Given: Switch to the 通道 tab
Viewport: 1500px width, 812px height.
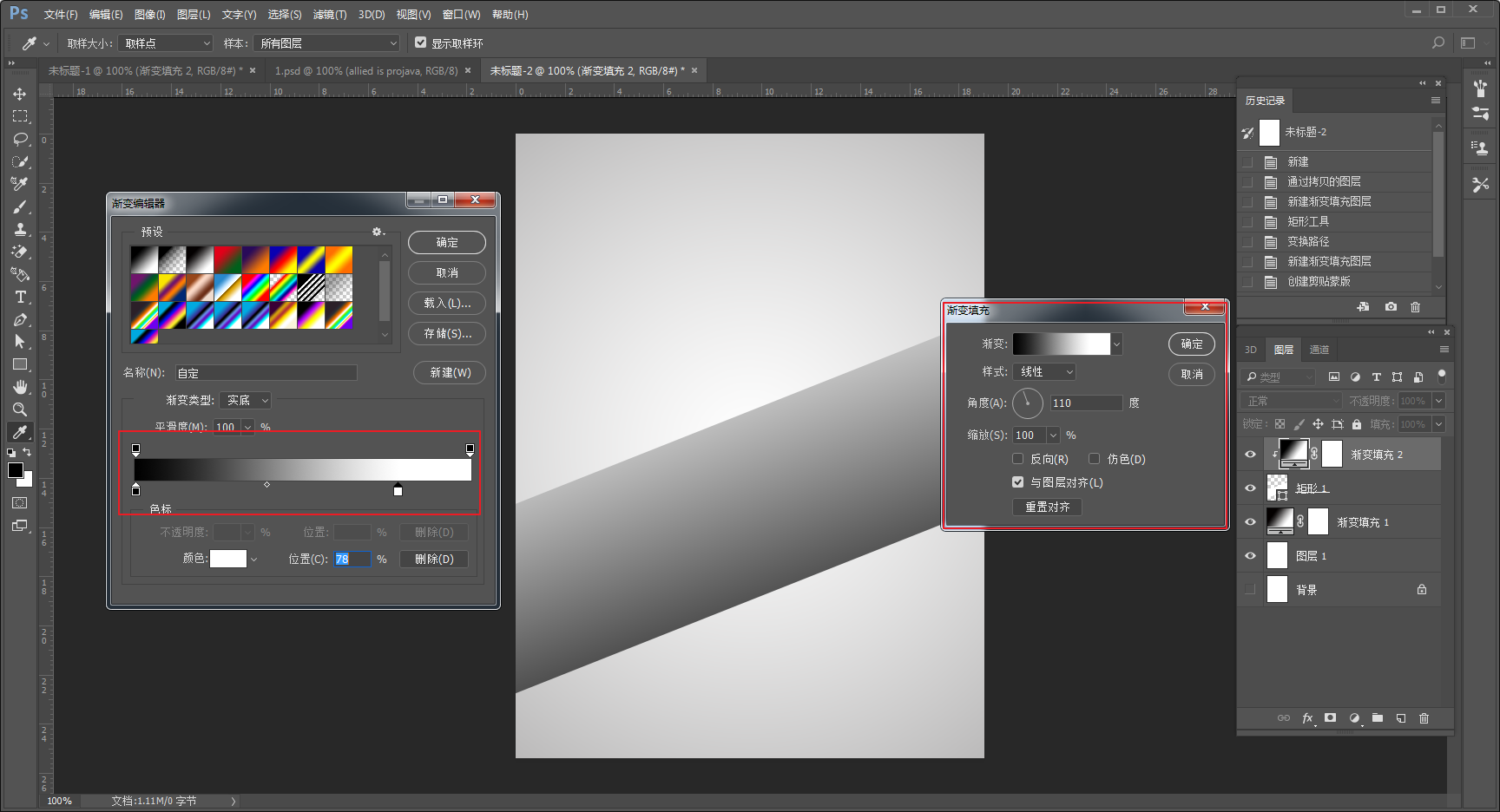Looking at the screenshot, I should pos(1319,350).
